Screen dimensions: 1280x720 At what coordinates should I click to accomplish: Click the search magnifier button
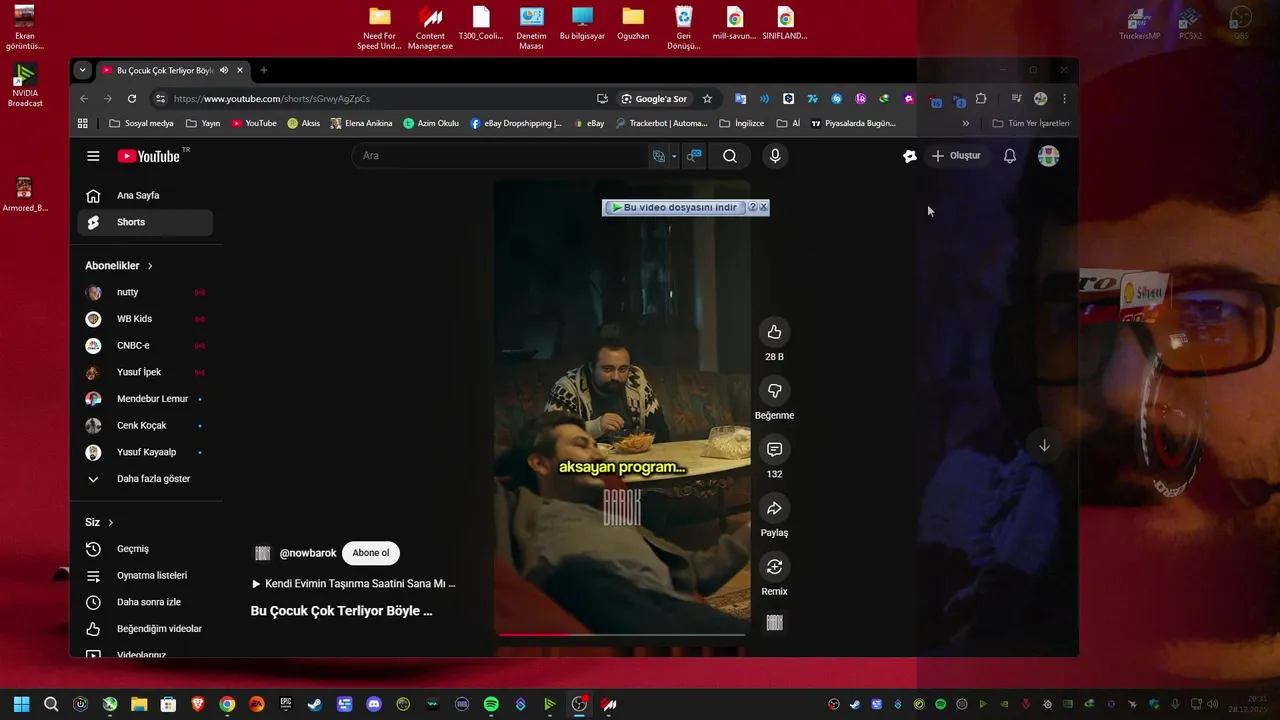click(730, 156)
